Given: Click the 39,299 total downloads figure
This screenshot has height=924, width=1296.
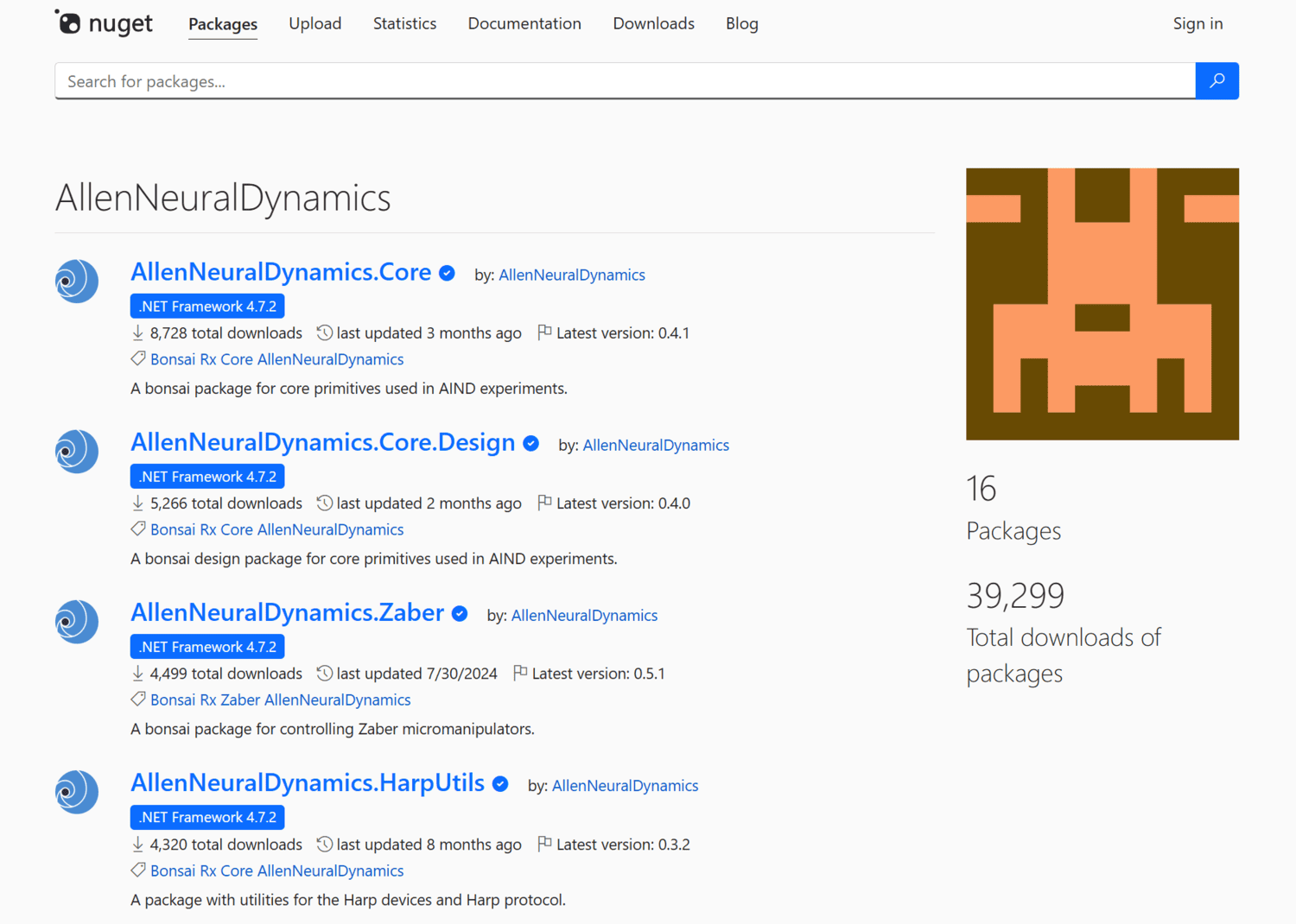Looking at the screenshot, I should tap(1015, 595).
